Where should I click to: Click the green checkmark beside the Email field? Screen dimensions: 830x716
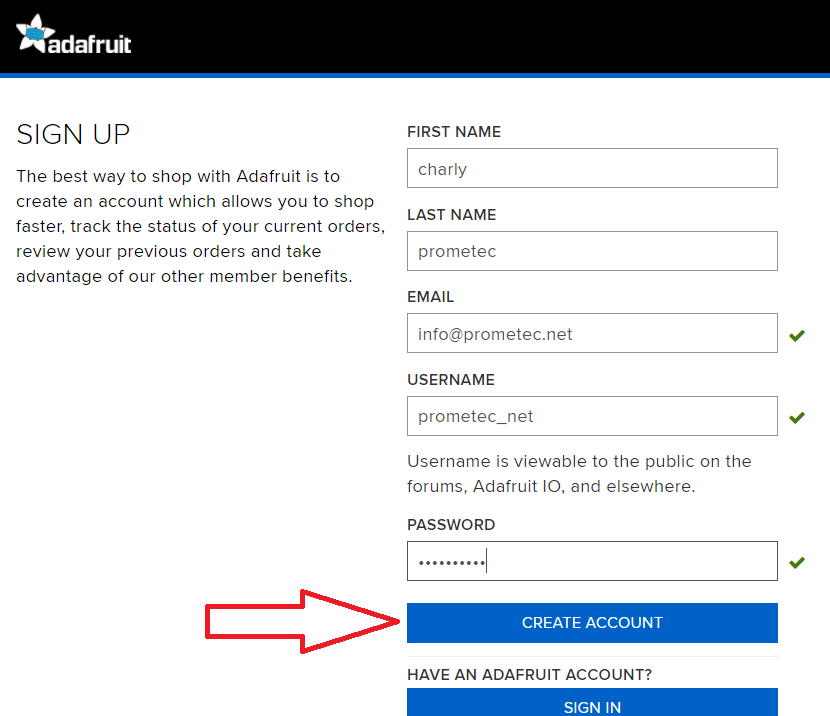pos(797,335)
